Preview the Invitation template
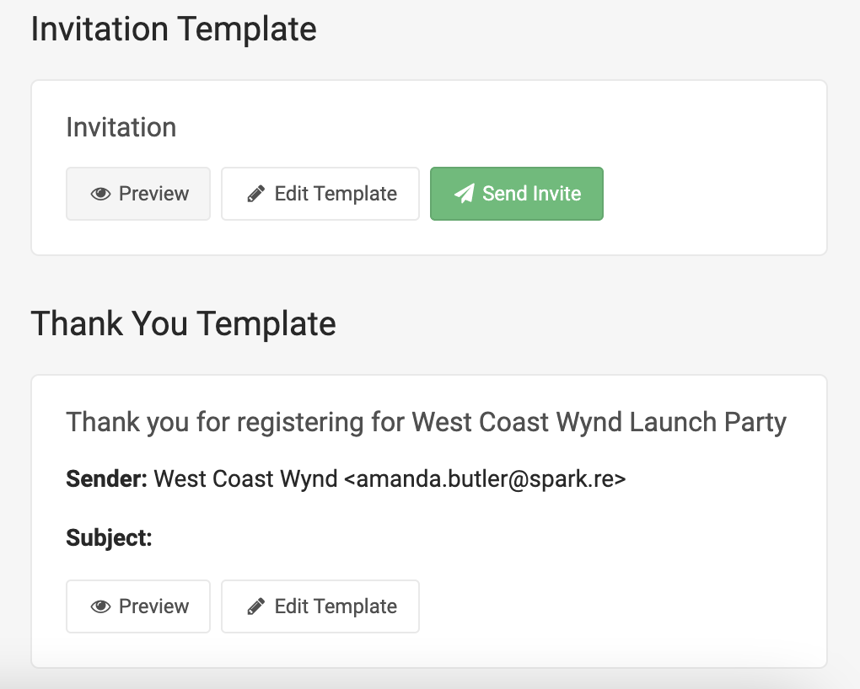This screenshot has width=860, height=689. click(x=138, y=194)
